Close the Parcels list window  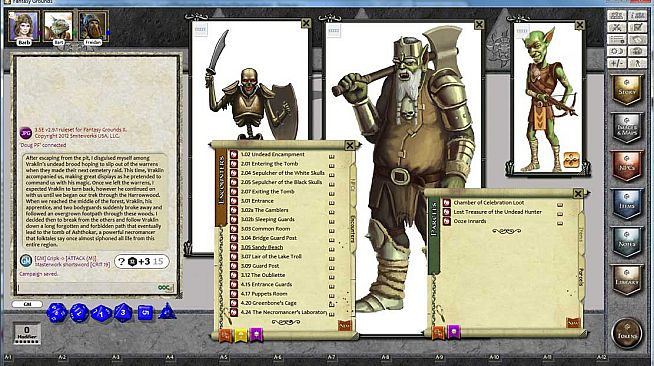(x=578, y=193)
